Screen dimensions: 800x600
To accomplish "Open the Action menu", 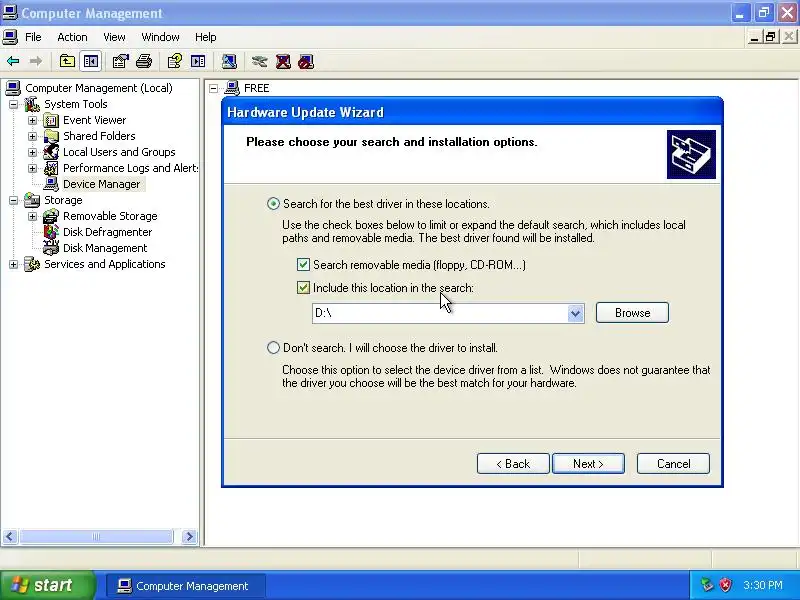I will point(72,37).
